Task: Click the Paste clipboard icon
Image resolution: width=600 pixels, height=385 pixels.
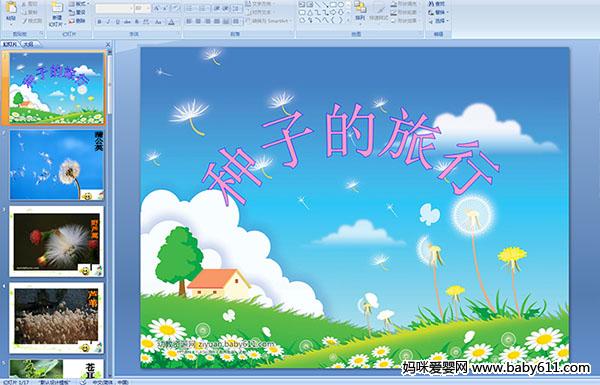Action: (11, 10)
